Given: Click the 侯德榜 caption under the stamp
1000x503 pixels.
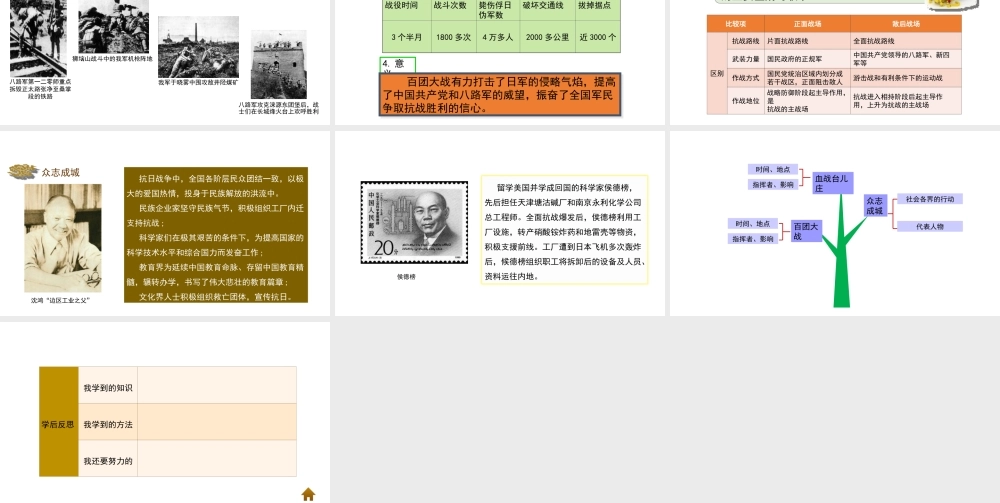Looking at the screenshot, I should click(x=406, y=277).
